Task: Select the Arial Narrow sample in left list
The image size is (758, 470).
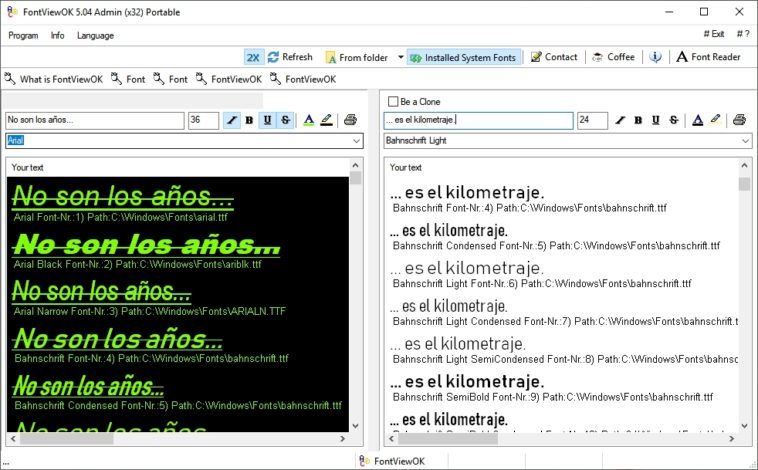Action: [102, 292]
